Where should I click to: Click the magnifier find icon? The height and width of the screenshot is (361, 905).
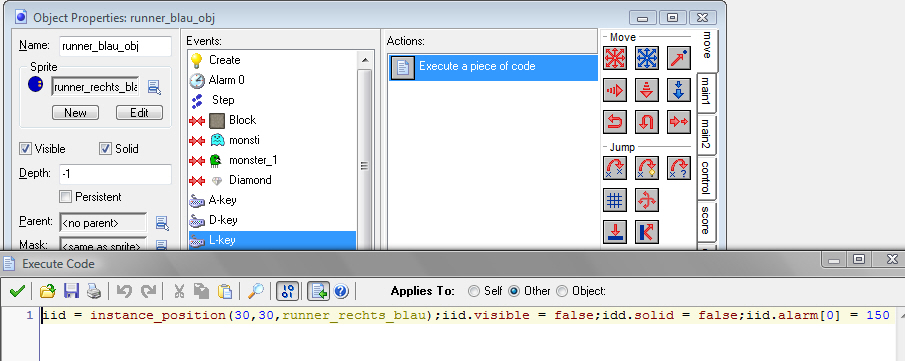255,291
